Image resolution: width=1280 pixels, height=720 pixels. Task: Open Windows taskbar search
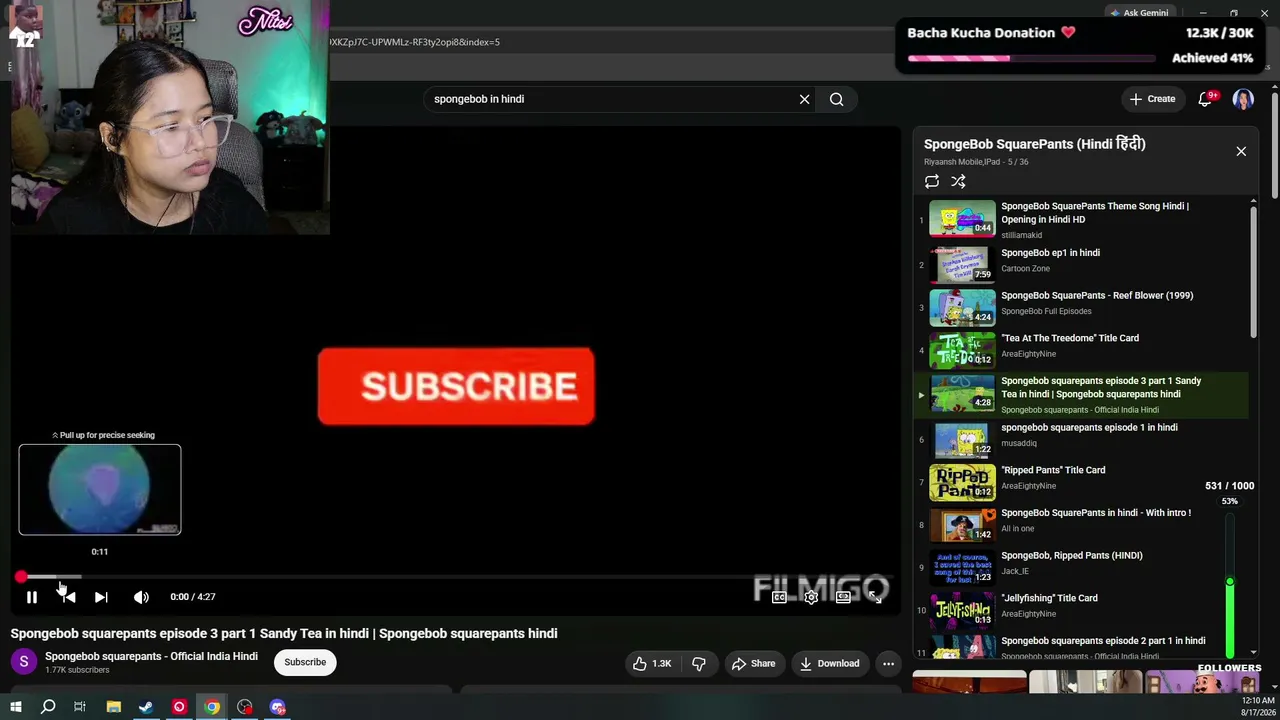(x=47, y=707)
